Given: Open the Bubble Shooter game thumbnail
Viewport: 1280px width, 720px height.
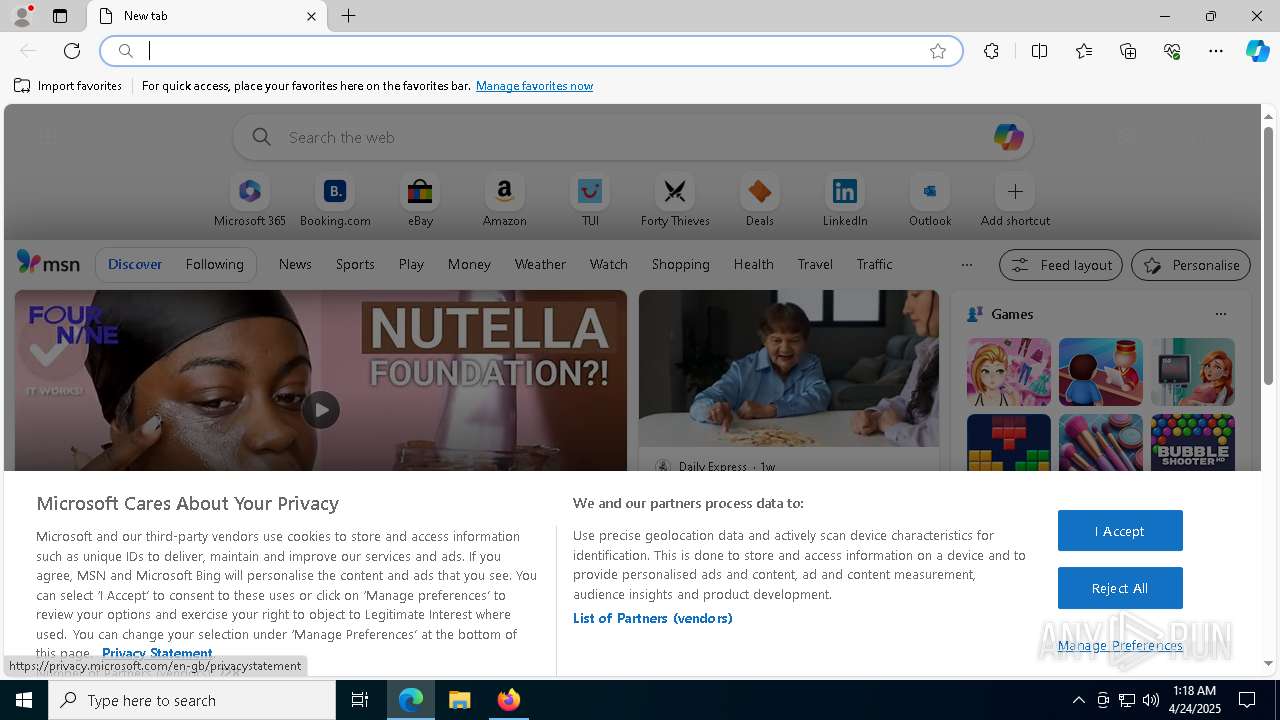Looking at the screenshot, I should click(x=1192, y=442).
